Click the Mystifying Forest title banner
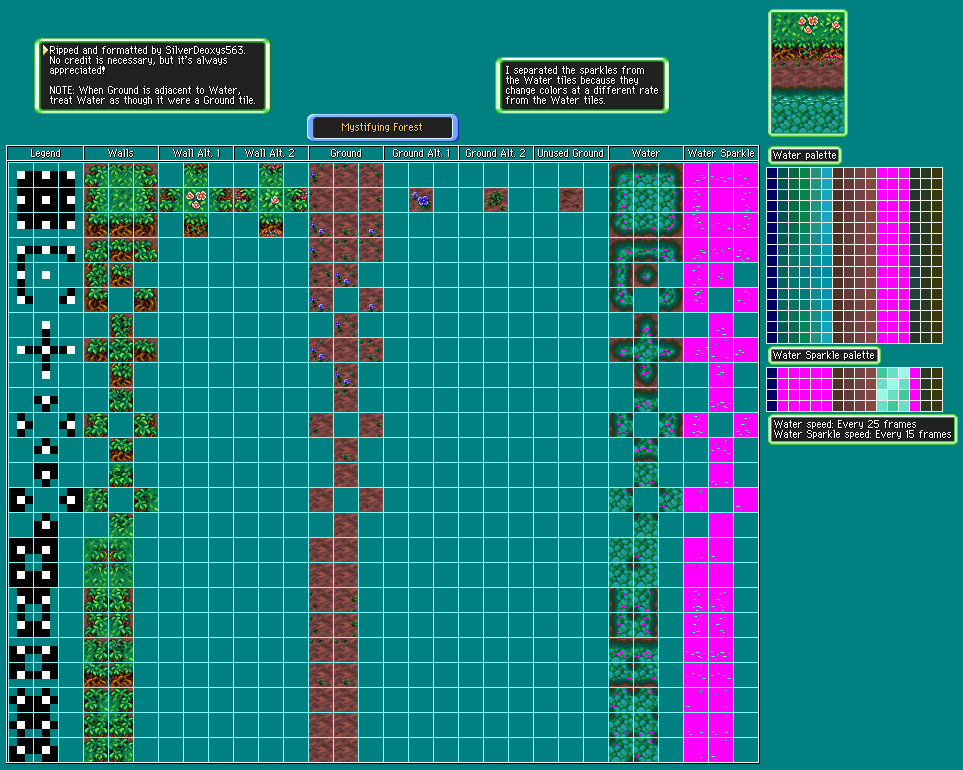The image size is (963, 770). pos(383,128)
